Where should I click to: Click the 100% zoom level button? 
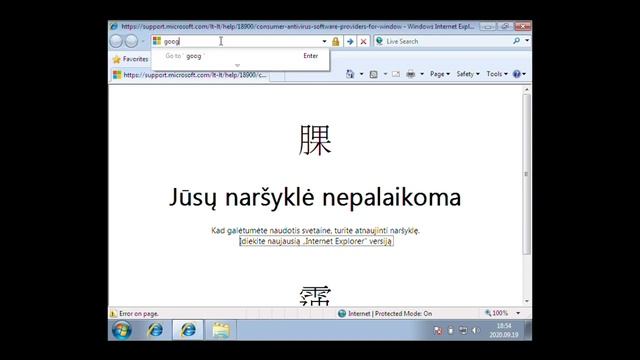click(496, 313)
